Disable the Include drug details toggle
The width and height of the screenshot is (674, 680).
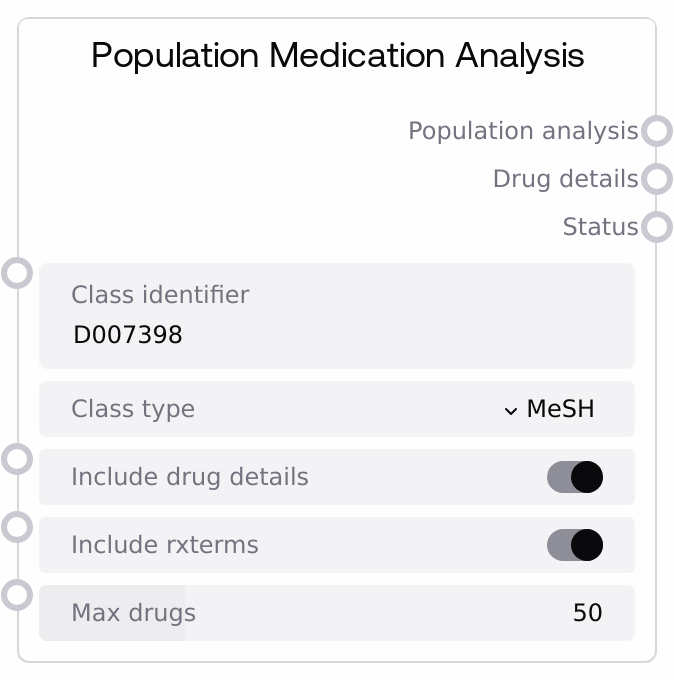(x=575, y=477)
